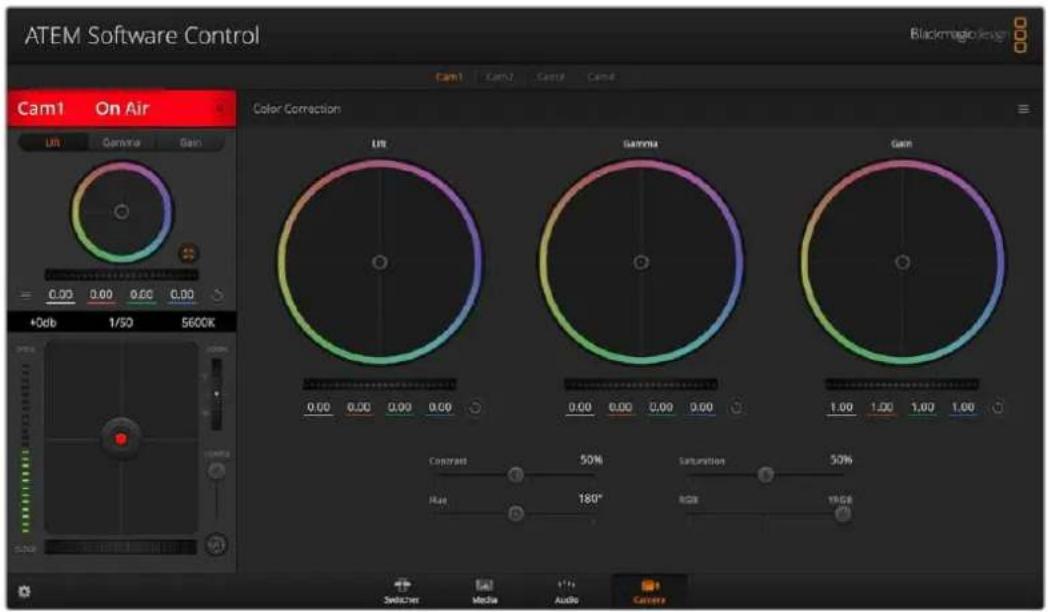Click the large Gamma green value field

(661, 408)
